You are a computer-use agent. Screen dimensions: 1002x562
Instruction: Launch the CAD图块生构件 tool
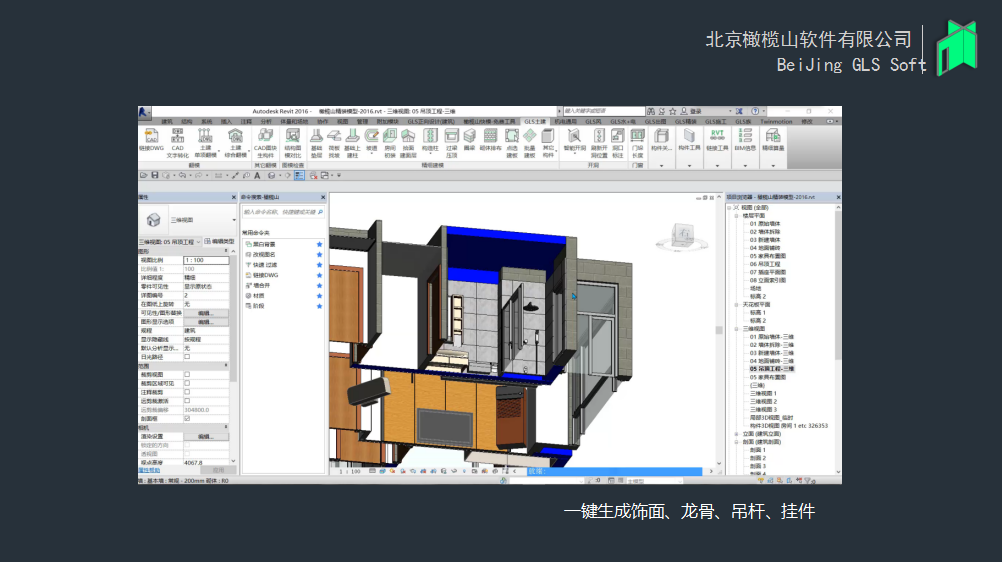pos(265,143)
